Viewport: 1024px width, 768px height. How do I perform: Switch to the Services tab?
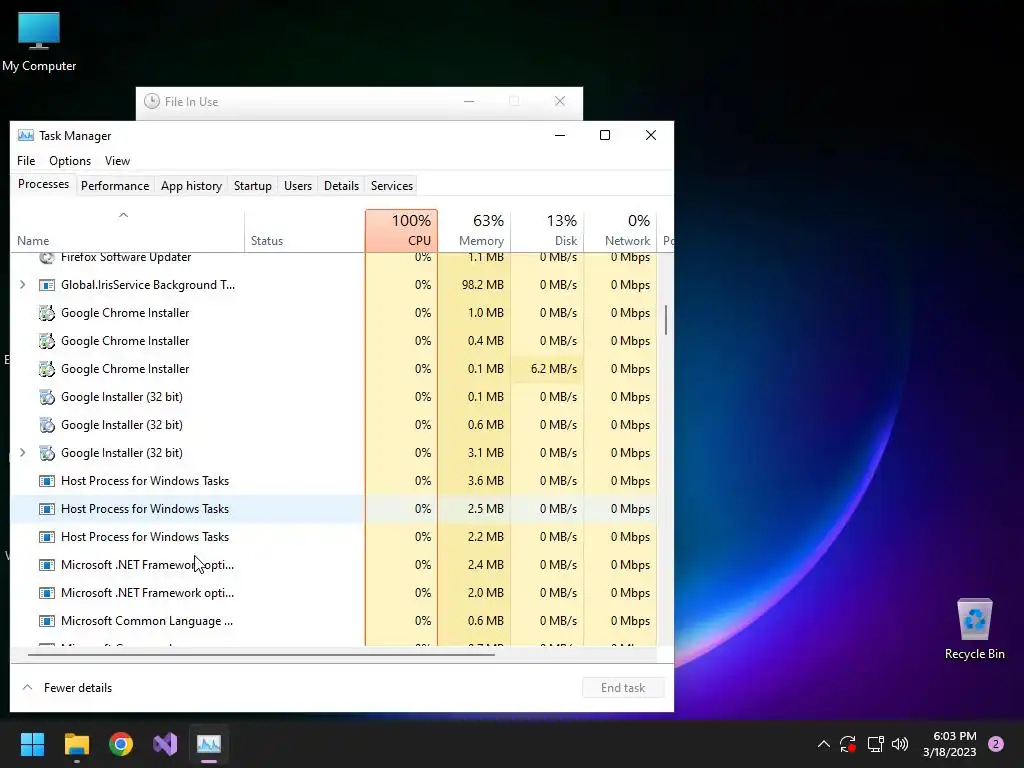tap(392, 185)
